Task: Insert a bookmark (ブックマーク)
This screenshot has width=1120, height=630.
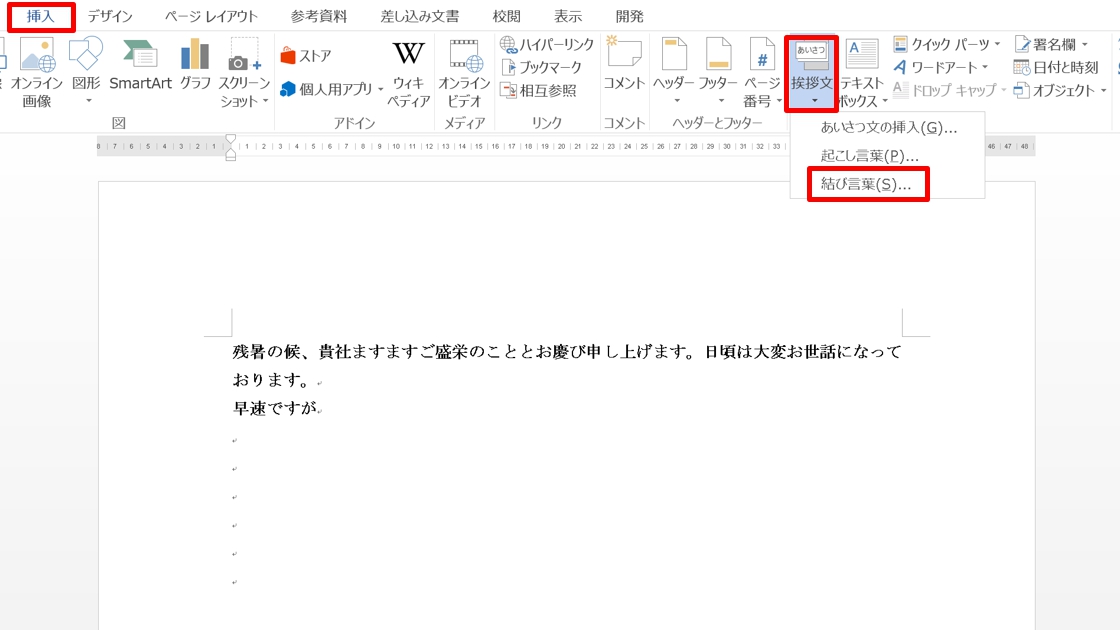Action: (x=541, y=67)
